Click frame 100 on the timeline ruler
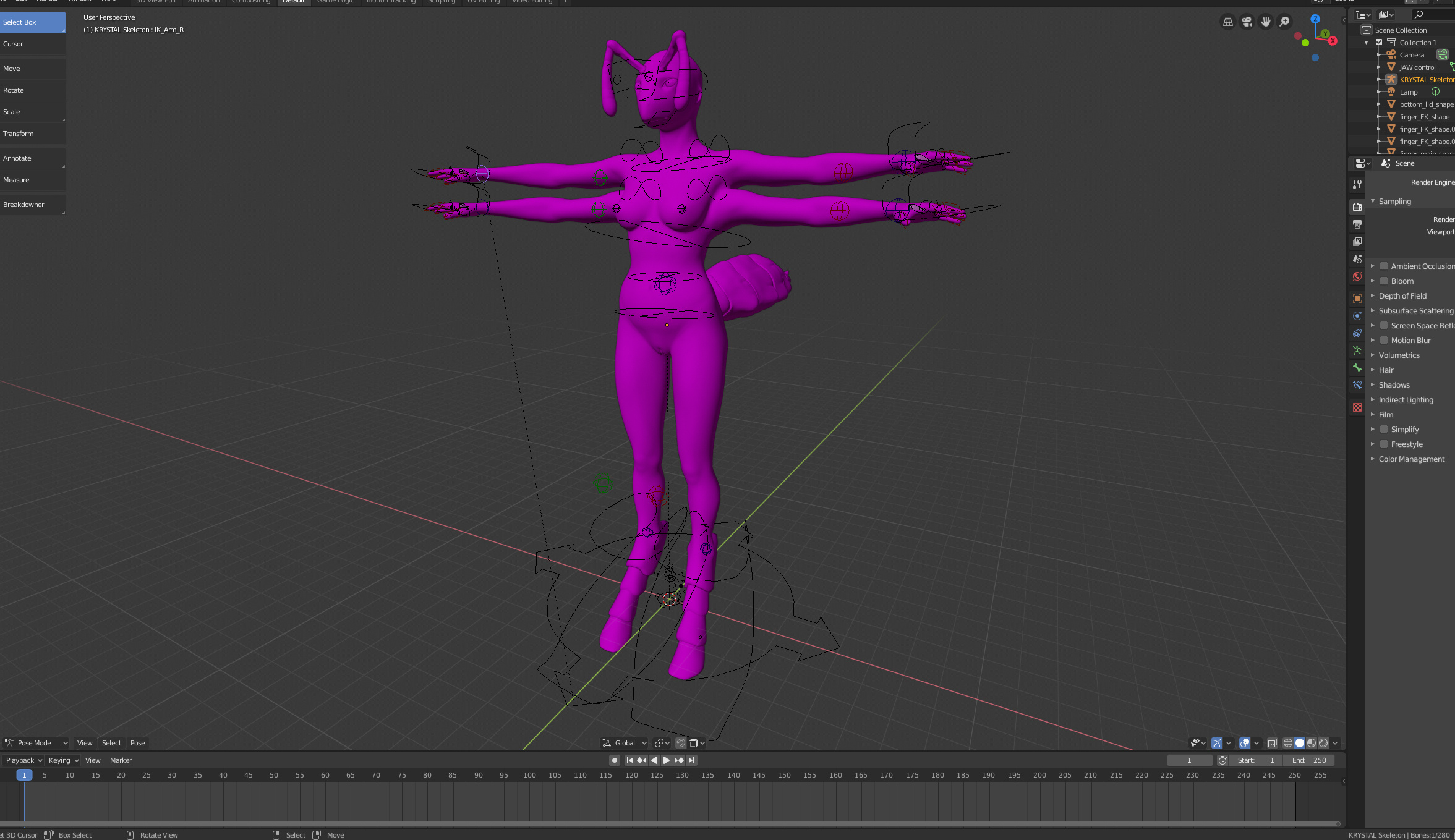Viewport: 1455px width, 840px height. 529,775
